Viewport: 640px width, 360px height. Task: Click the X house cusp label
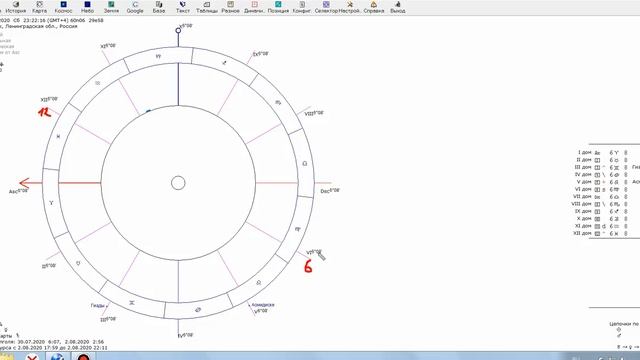186,26
